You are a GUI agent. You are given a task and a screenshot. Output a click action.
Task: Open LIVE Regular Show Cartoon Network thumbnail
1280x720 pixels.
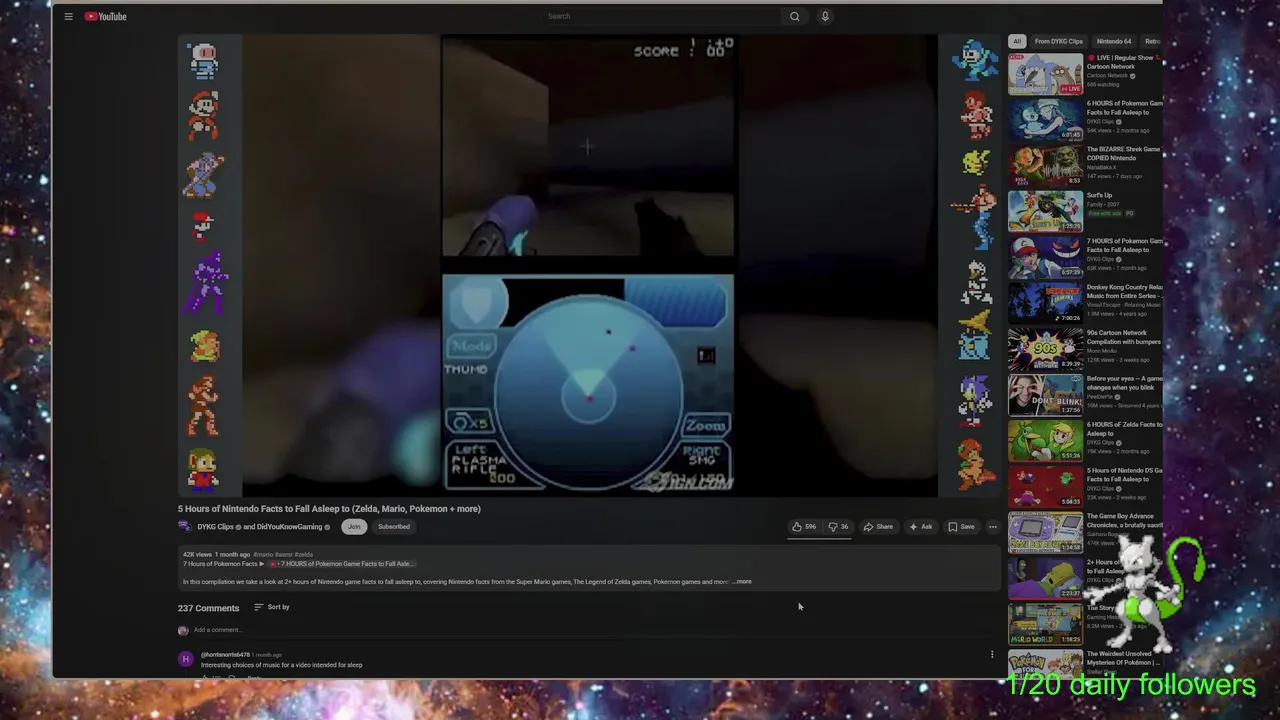coord(1045,74)
